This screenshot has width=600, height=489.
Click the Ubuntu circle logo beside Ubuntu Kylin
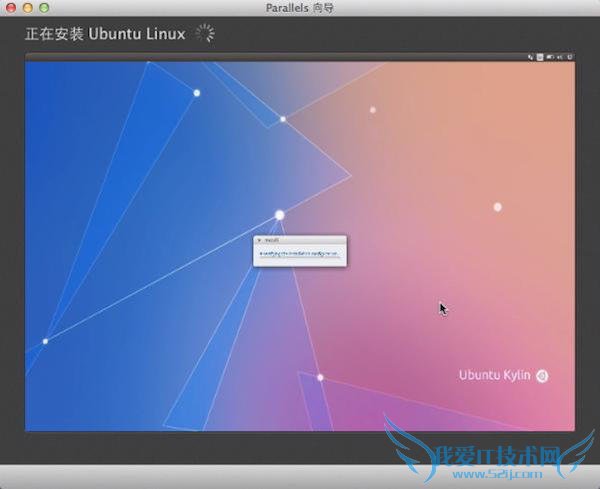(x=543, y=376)
